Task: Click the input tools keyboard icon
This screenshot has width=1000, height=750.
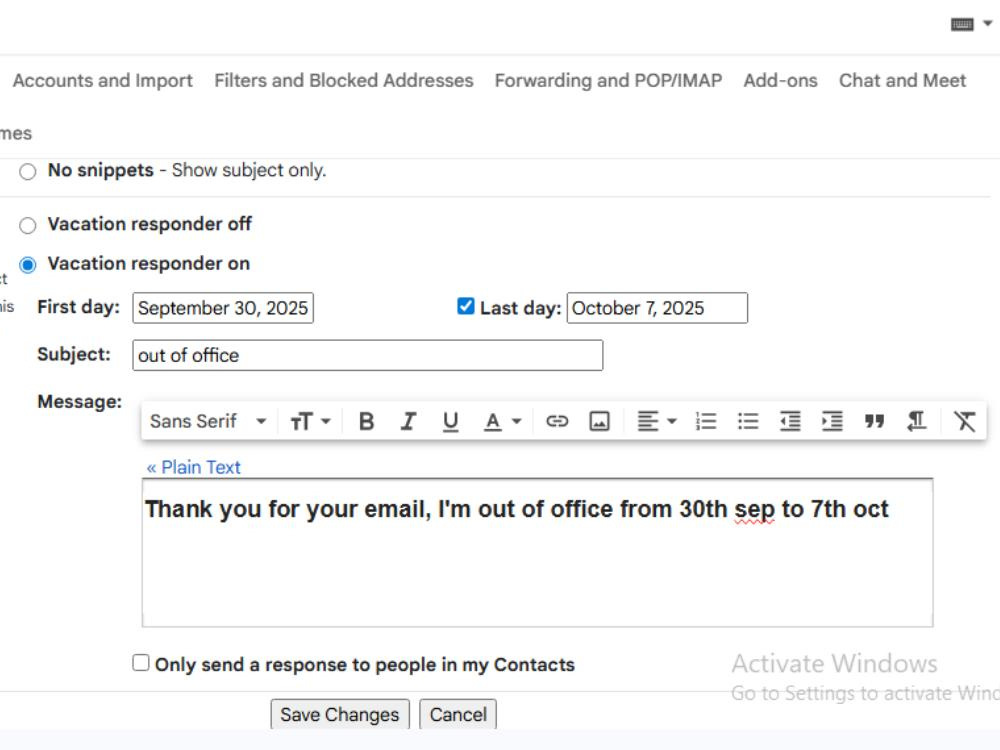Action: click(962, 24)
